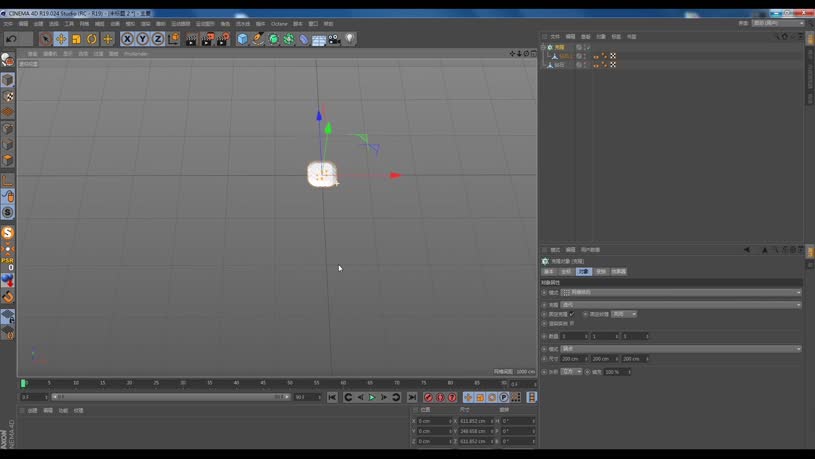Open the Octane menu
Screen dimensions: 815x459
tap(279, 24)
